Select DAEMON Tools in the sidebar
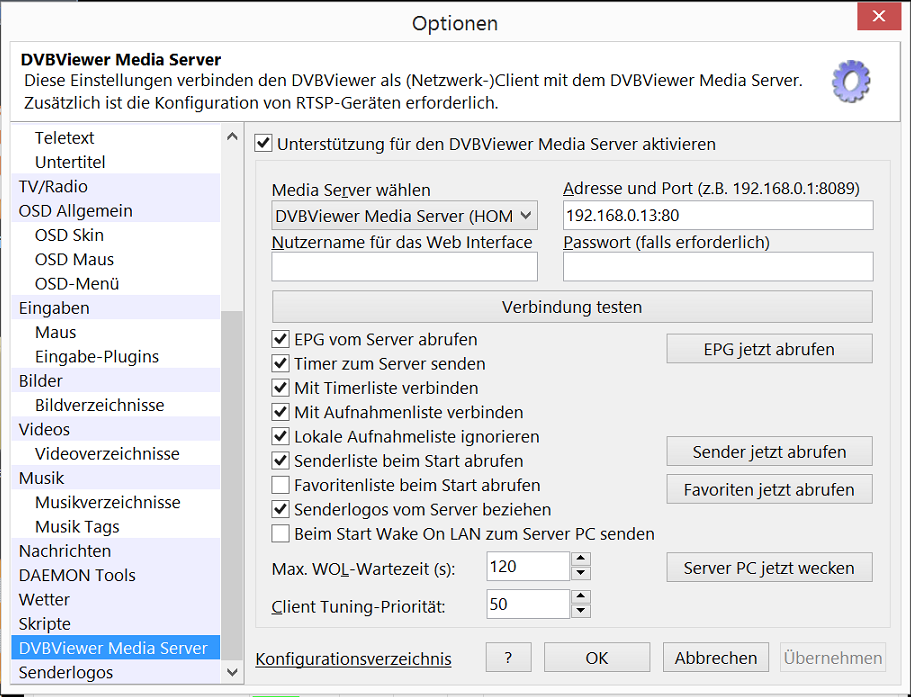 pos(77,575)
